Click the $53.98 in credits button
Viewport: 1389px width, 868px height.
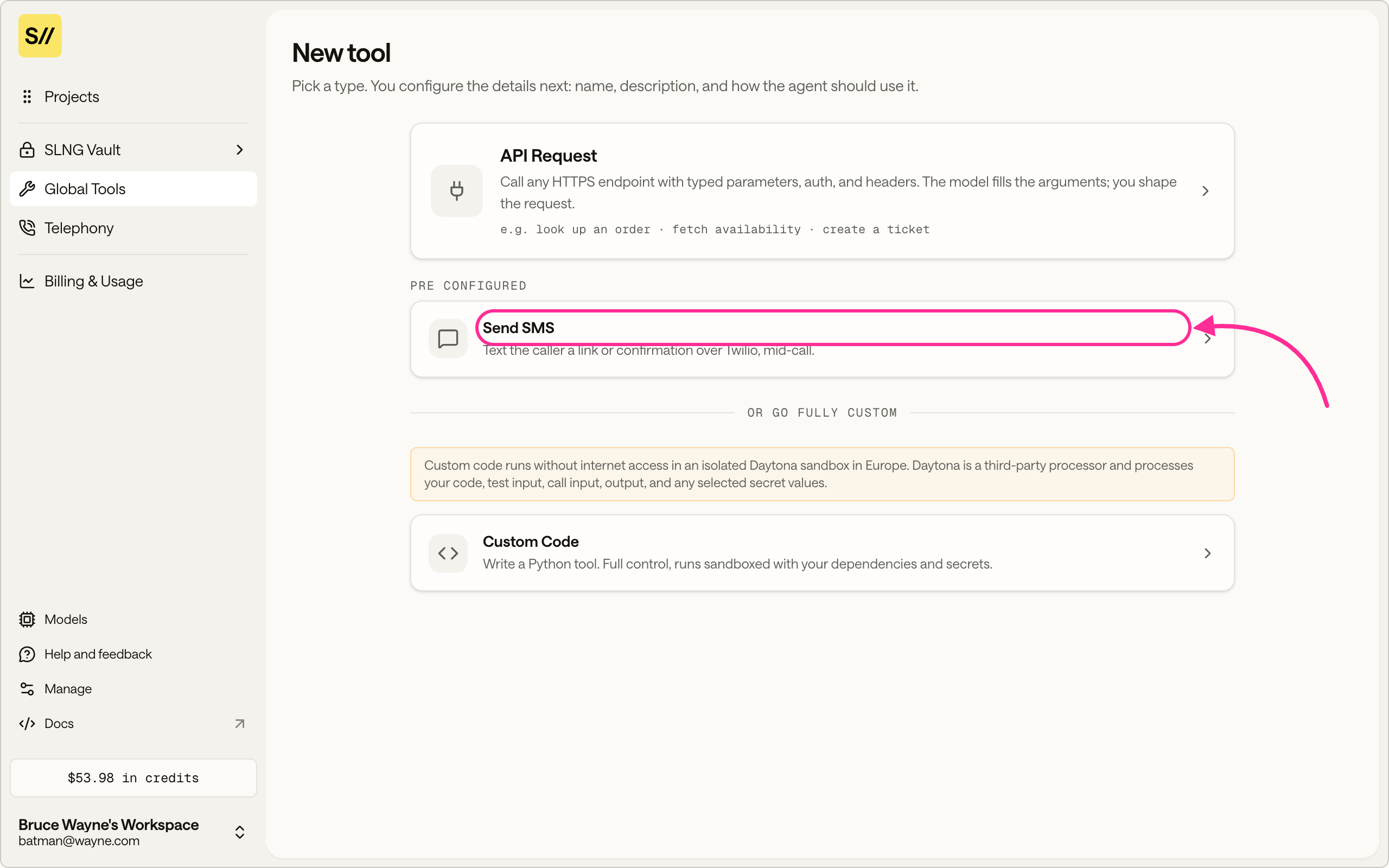(133, 778)
